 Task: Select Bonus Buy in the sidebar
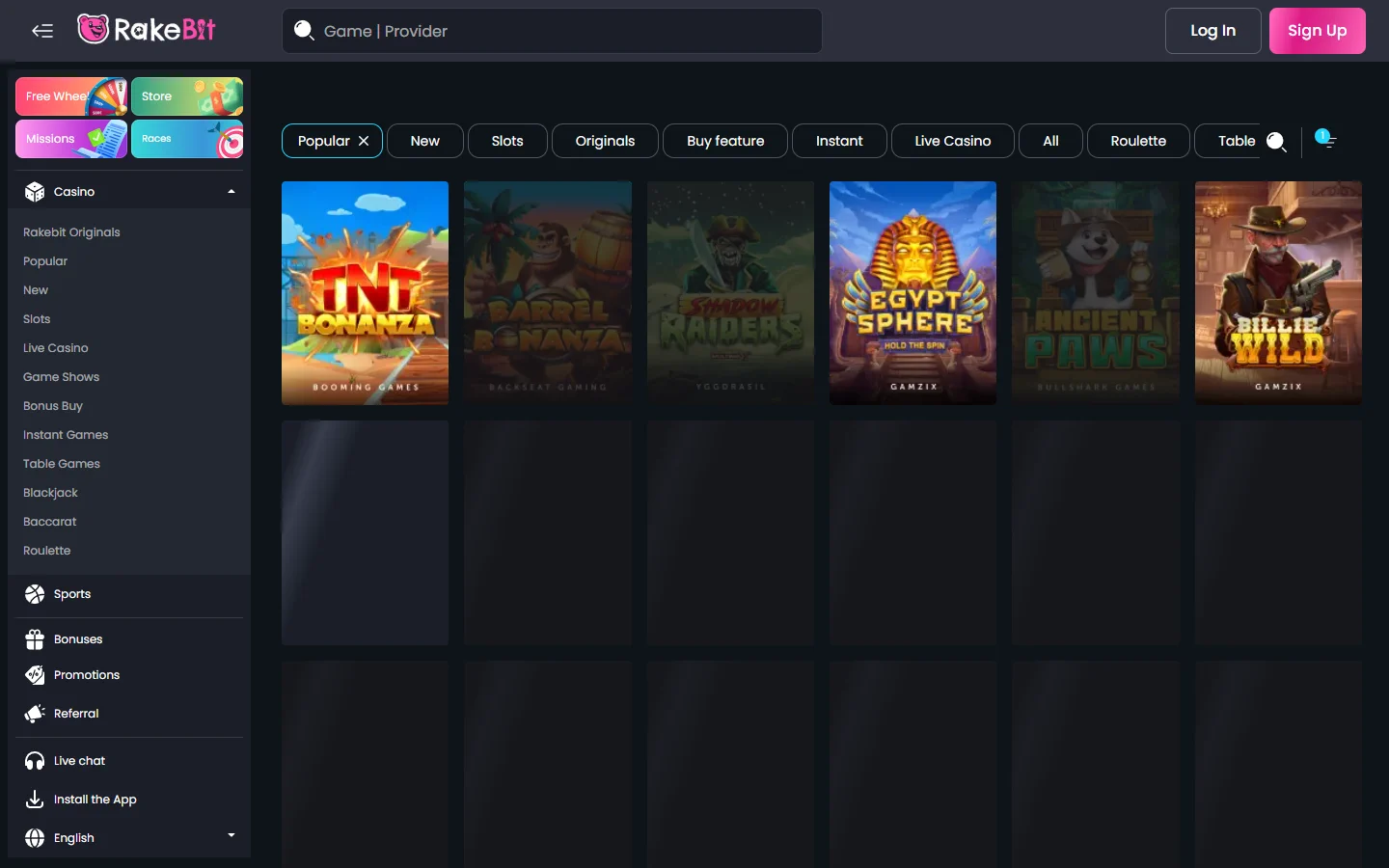click(53, 406)
